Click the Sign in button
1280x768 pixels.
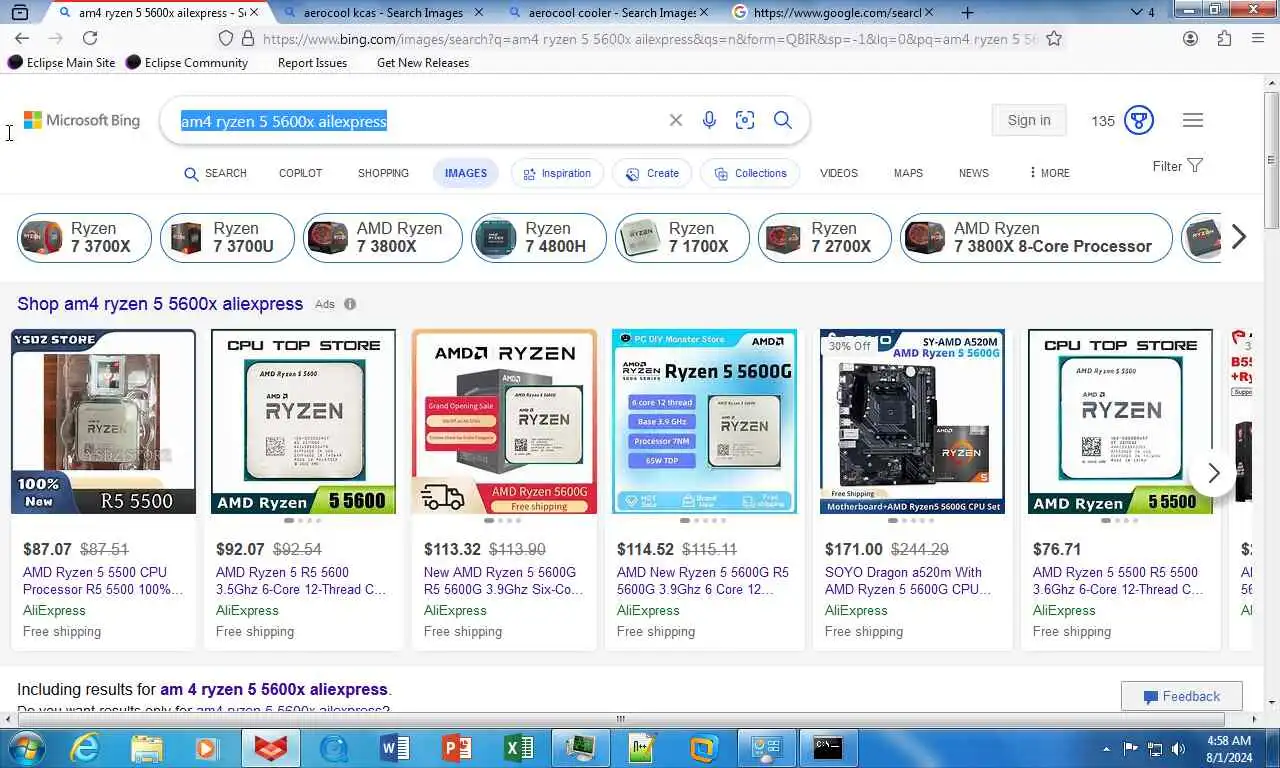click(x=1029, y=120)
